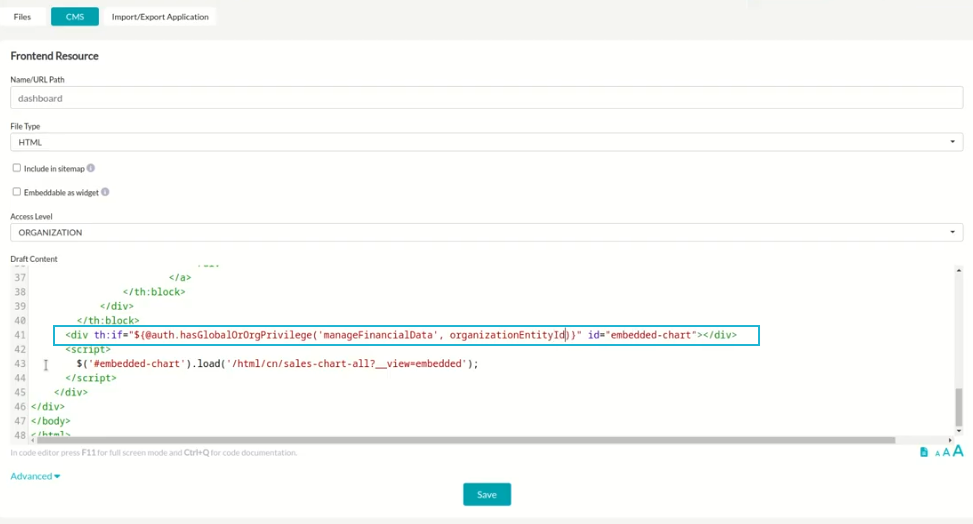Click the code editor vertical scrollbar thumb

tap(959, 407)
